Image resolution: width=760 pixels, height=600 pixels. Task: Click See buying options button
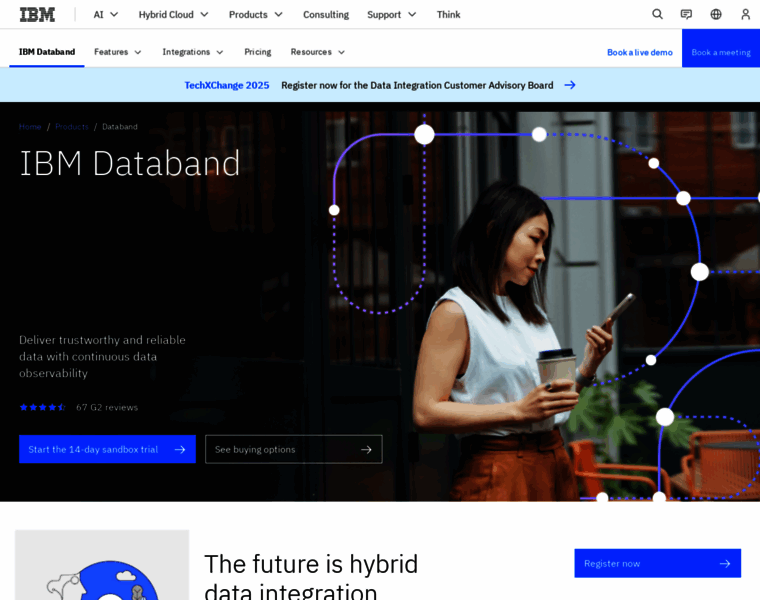coord(294,449)
